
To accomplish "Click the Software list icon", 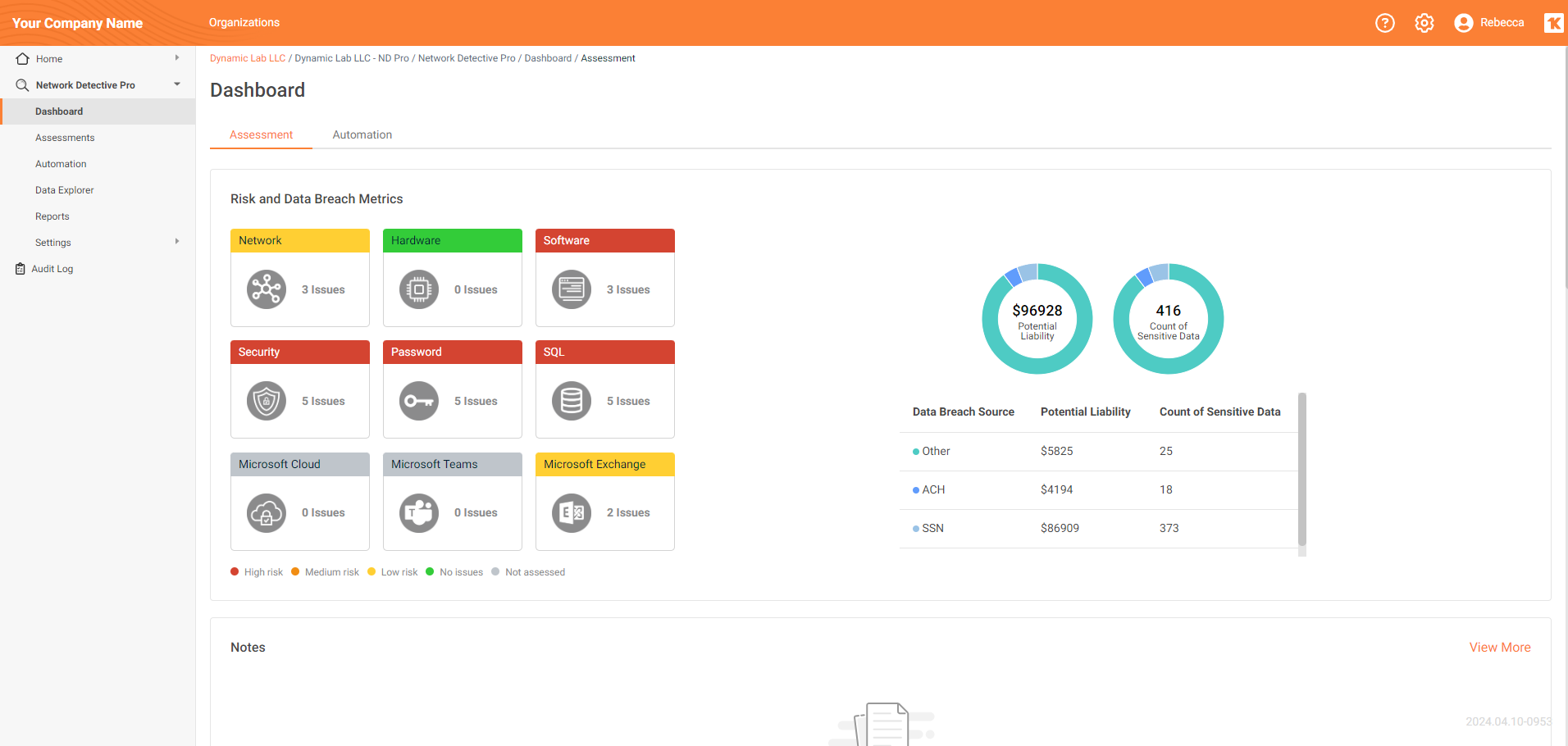I will [571, 289].
